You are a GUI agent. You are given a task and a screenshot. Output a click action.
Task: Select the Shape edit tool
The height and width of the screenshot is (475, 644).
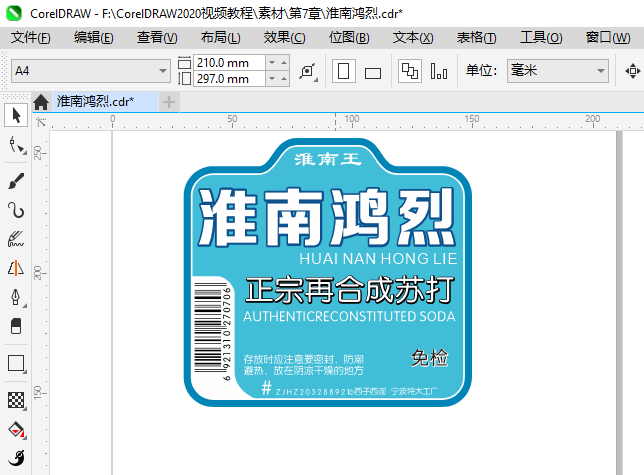point(16,145)
